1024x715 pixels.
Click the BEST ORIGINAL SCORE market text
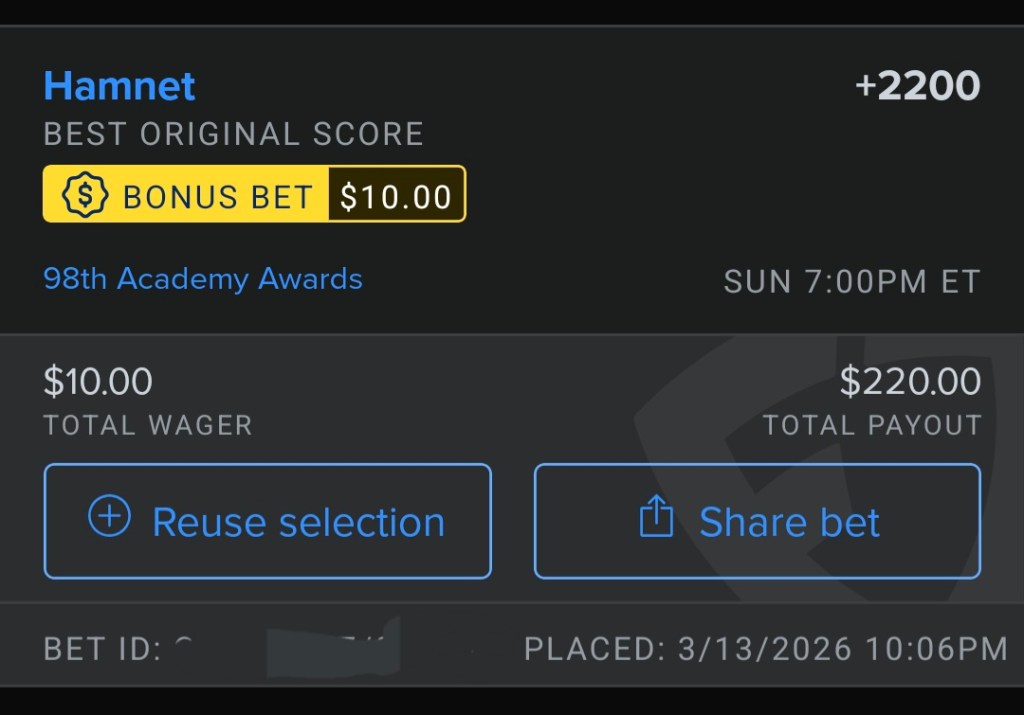(233, 134)
